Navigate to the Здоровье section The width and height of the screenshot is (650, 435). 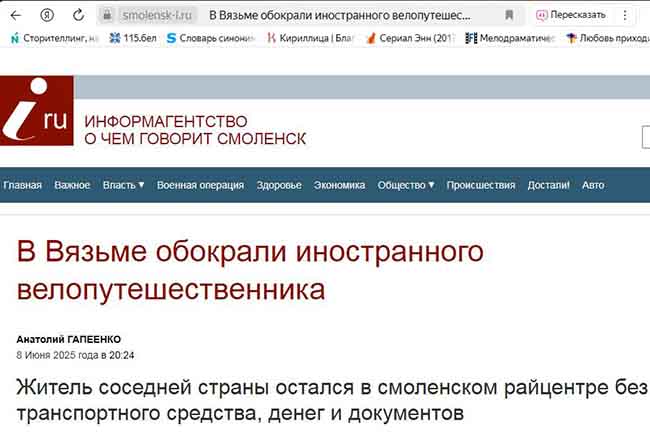click(x=278, y=185)
